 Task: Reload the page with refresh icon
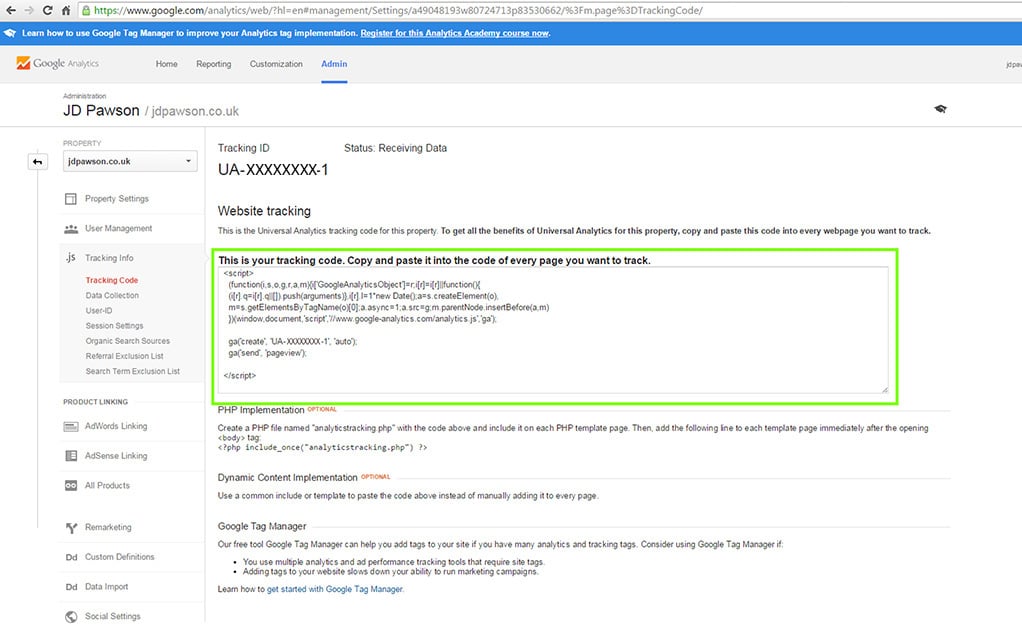48,10
